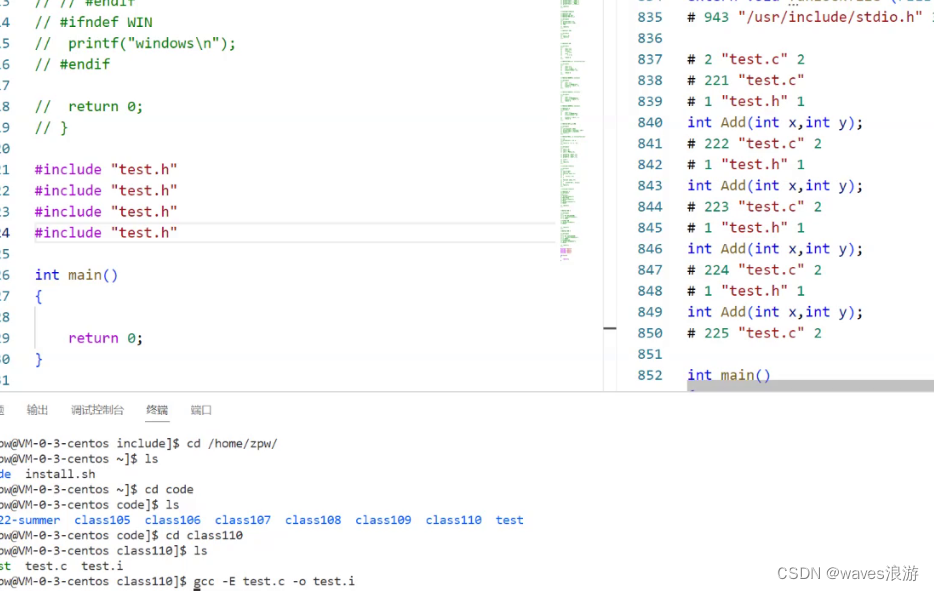Click 'cd /home/zpw/' command in terminal
Viewport: 934px width, 591px height.
pos(232,444)
